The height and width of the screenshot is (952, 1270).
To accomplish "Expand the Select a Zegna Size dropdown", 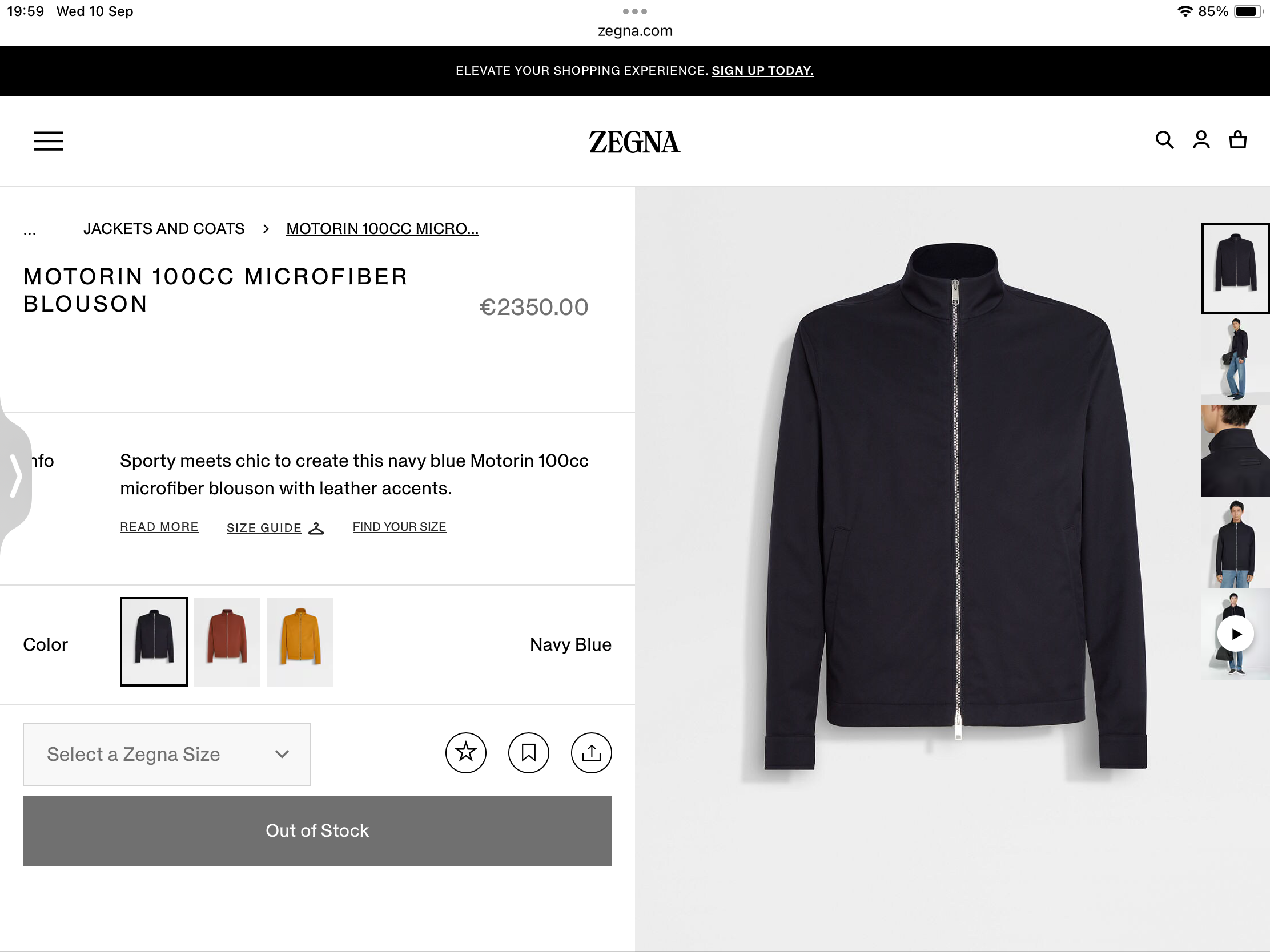I will pos(166,754).
